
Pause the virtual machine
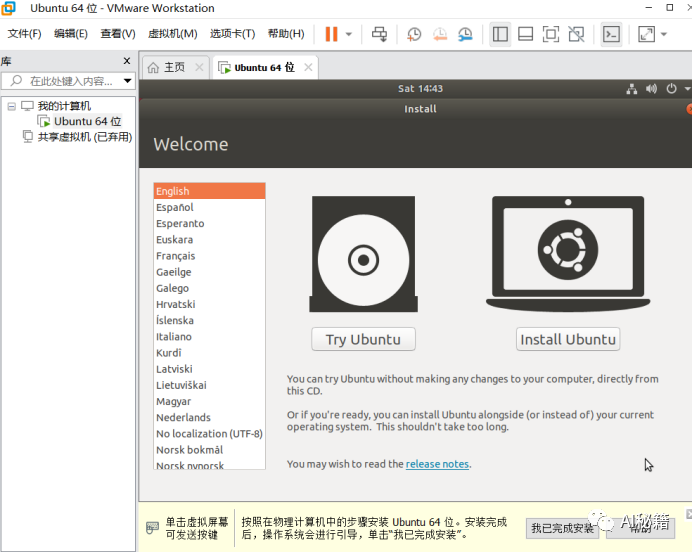pos(331,34)
